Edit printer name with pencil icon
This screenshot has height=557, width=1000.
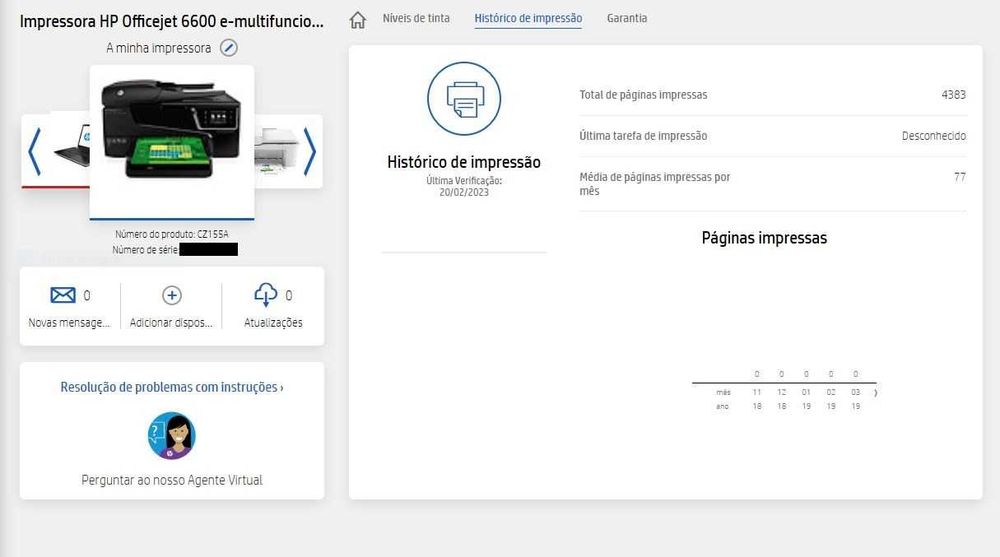229,48
